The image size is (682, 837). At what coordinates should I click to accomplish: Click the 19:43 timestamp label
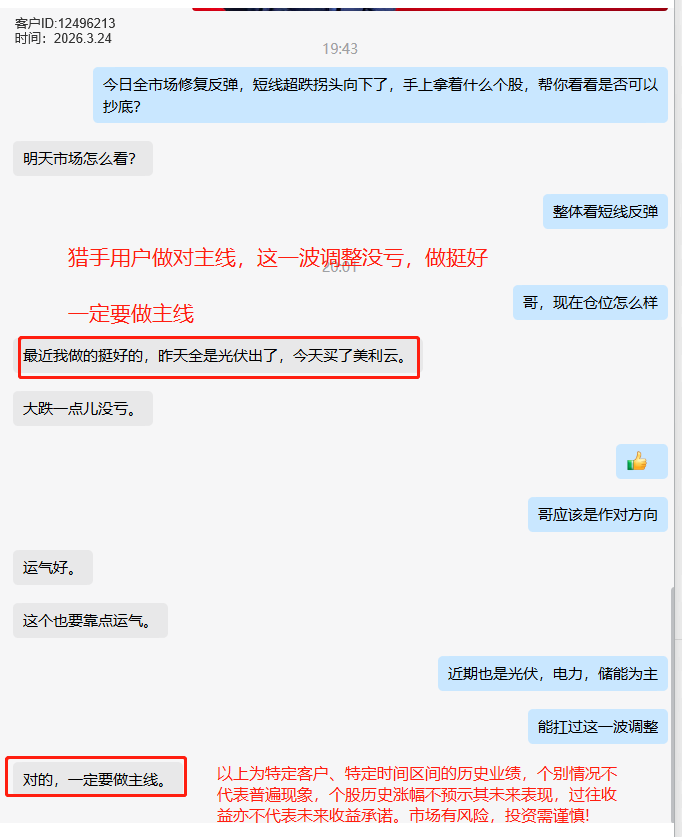(x=340, y=49)
